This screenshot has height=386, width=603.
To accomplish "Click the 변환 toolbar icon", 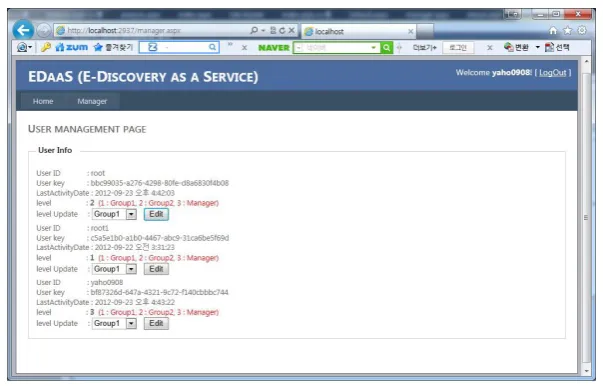I will (516, 47).
